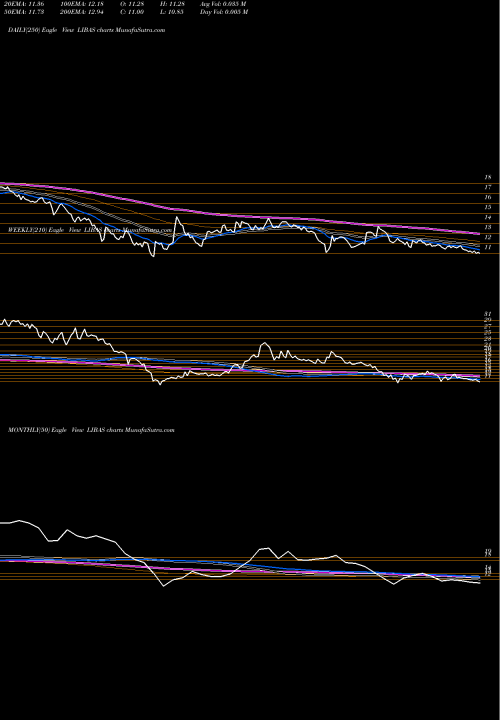
Task: Click the 200EMA value readout
Action: [82, 12]
